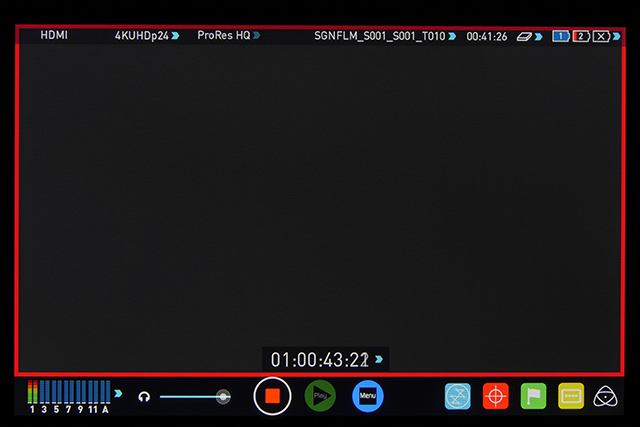
Task: Tap the audio level meters
Action: point(69,396)
